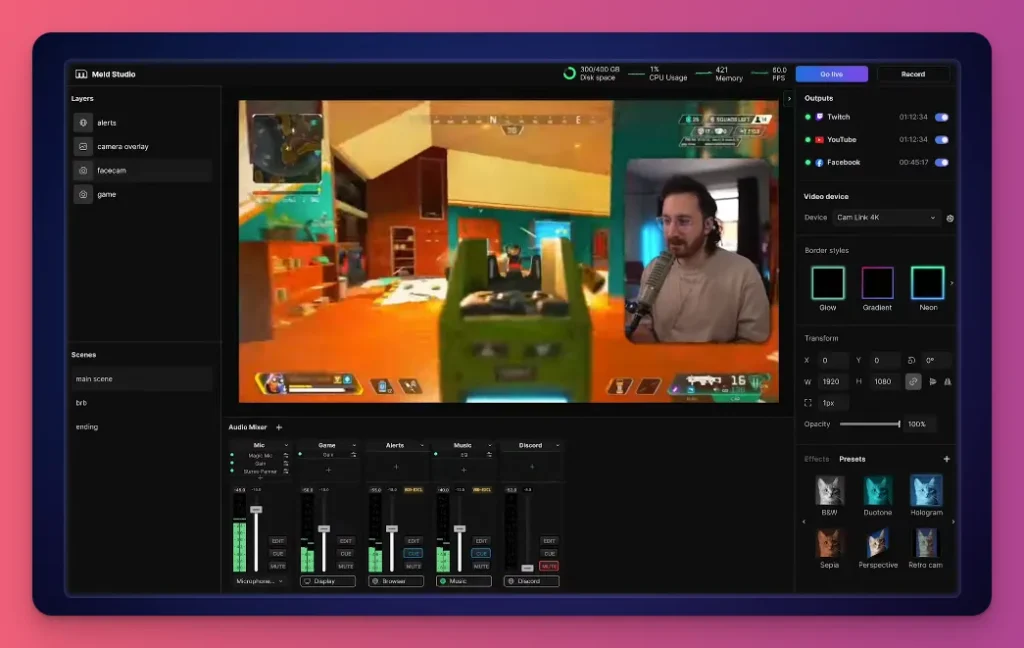The image size is (1024, 648).
Task: Click the Meld Studio logo icon
Action: click(x=81, y=74)
